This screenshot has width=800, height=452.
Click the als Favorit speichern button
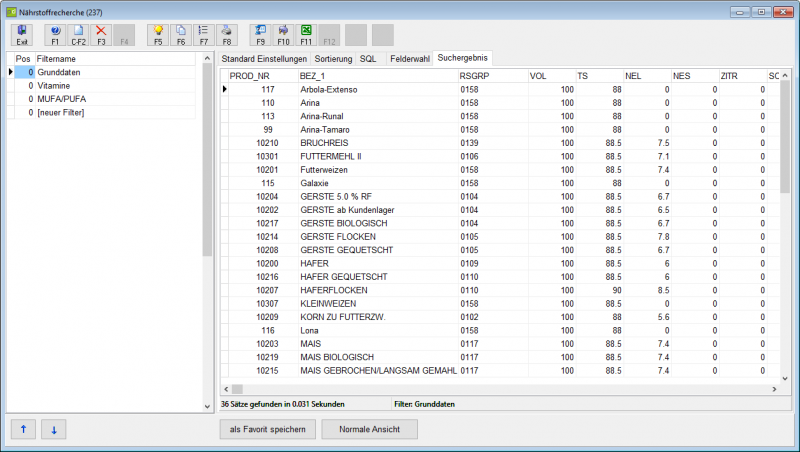pos(268,429)
